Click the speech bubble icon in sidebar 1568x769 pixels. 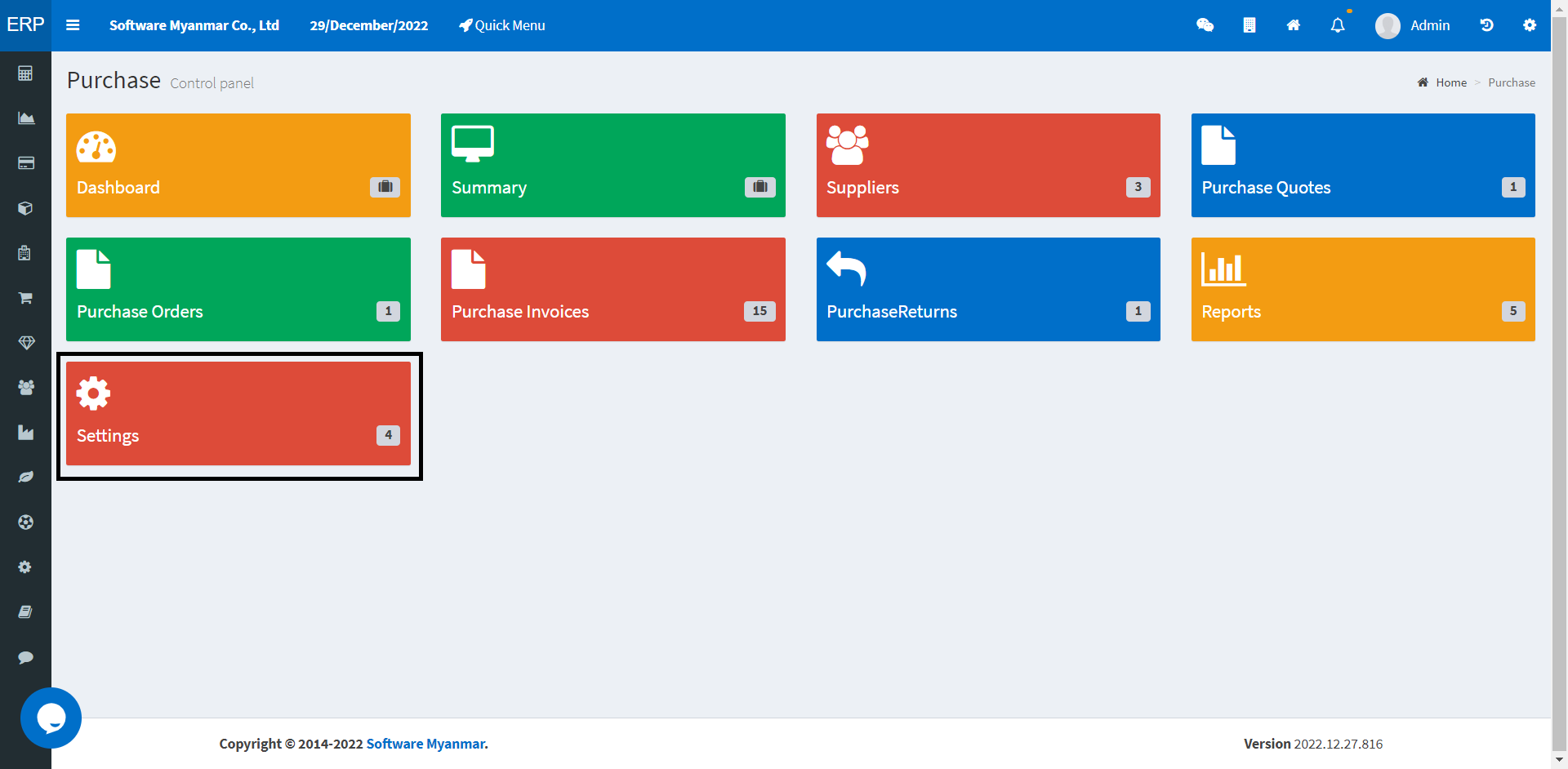click(26, 657)
